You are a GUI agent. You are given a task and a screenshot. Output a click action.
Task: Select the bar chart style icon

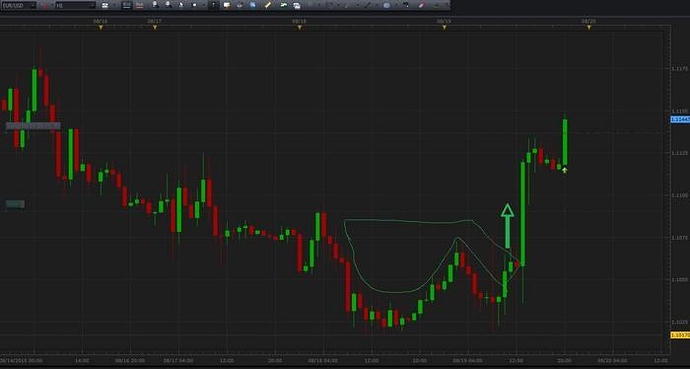(126, 5)
